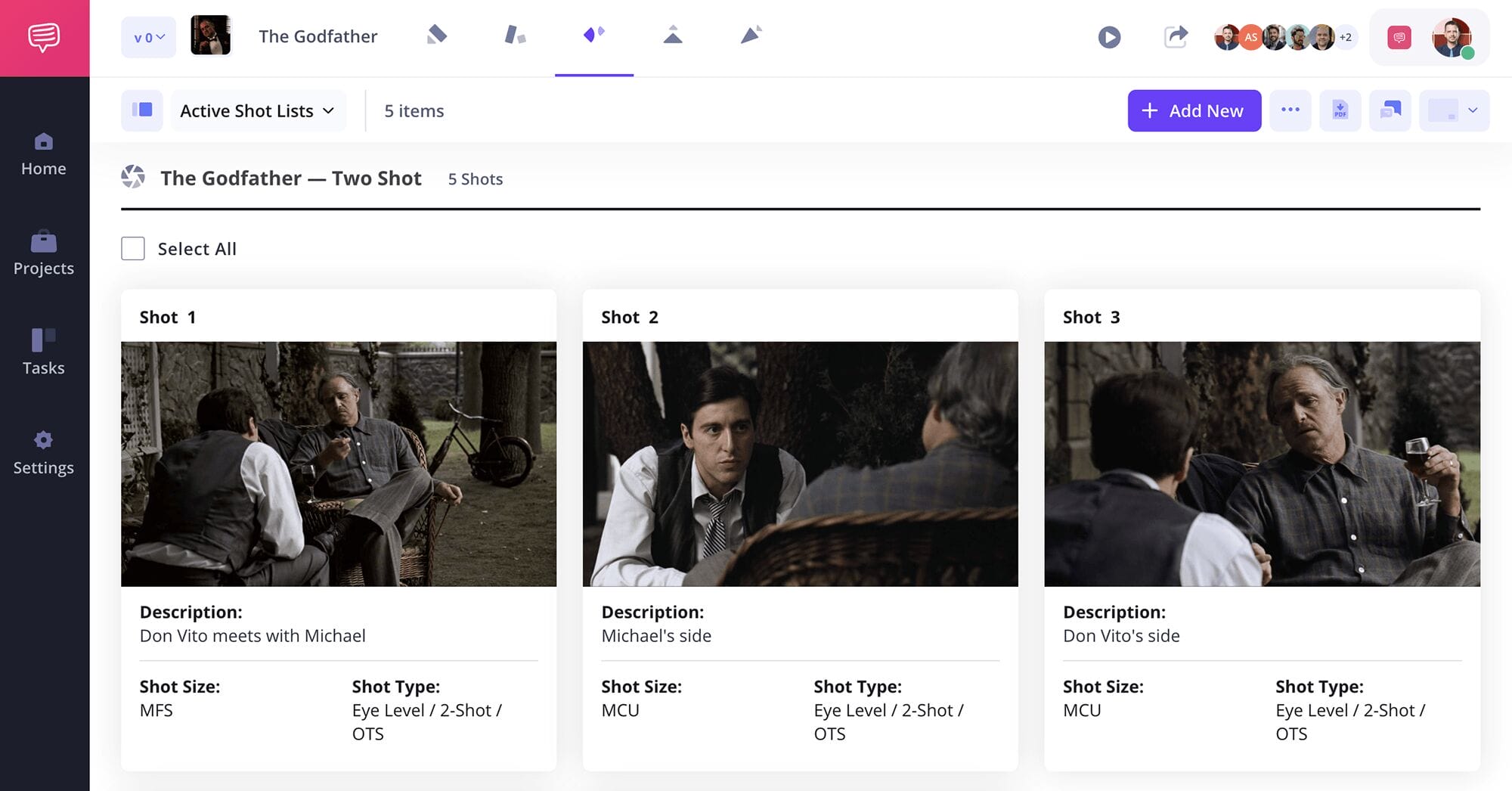Click The Godfather — Two Shot title

point(291,178)
